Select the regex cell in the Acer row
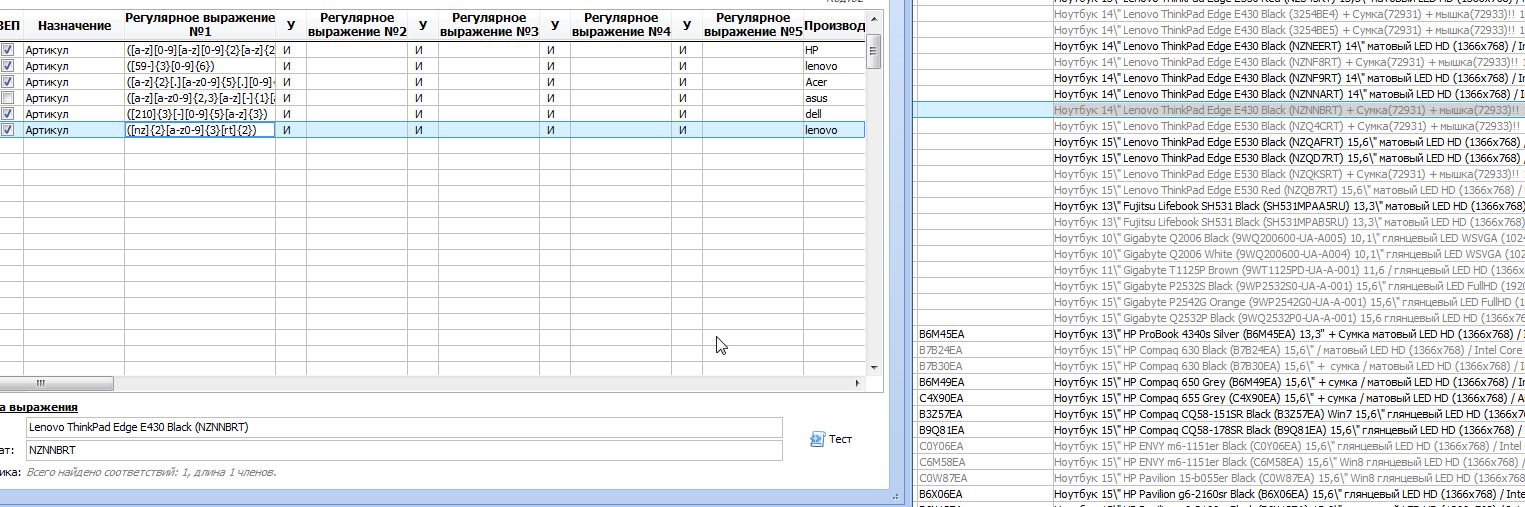This screenshot has width=1525, height=507. pos(200,81)
